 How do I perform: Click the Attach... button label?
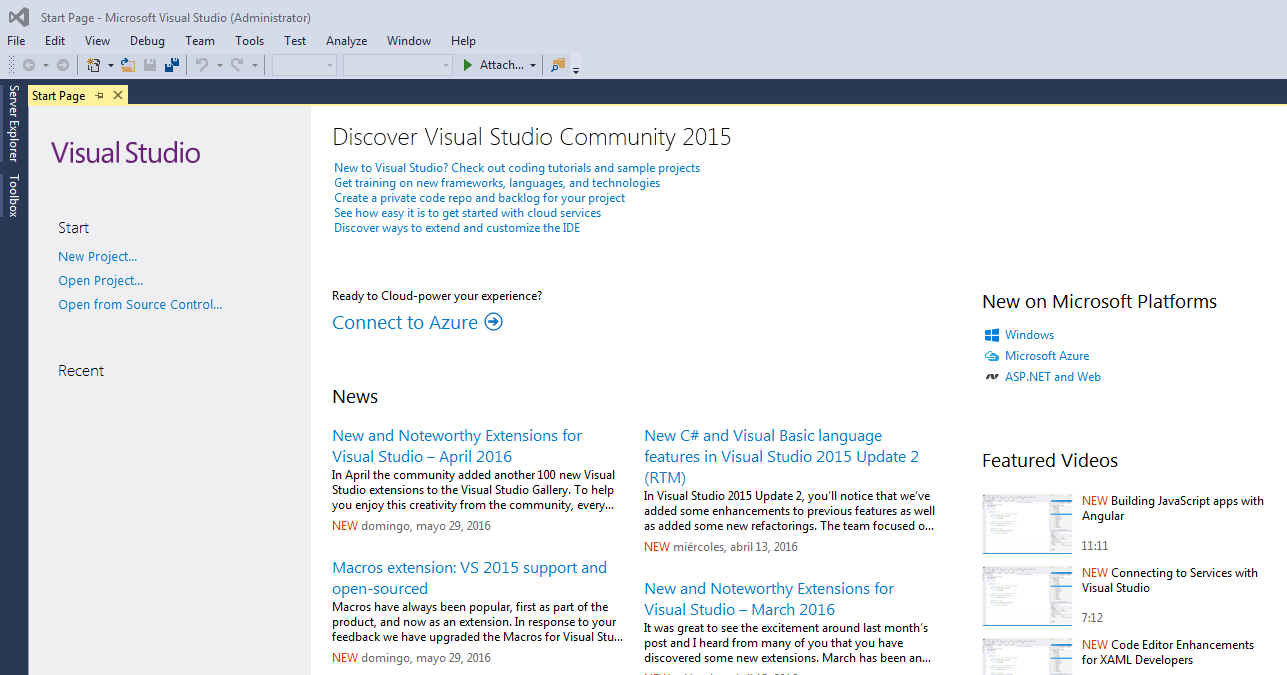coord(502,65)
